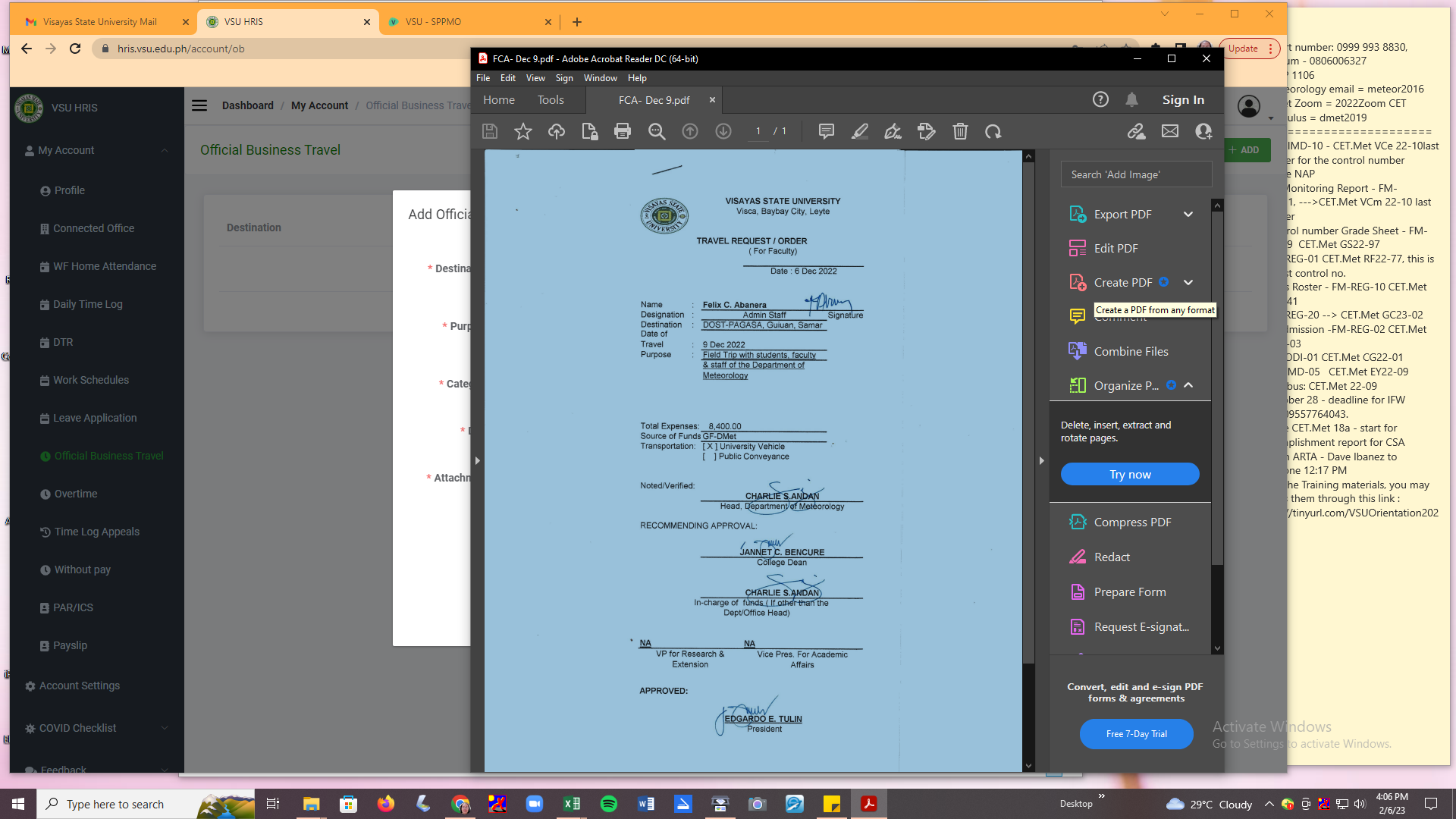Expand the Export PDF options
Image resolution: width=1456 pixels, height=819 pixels.
1188,214
